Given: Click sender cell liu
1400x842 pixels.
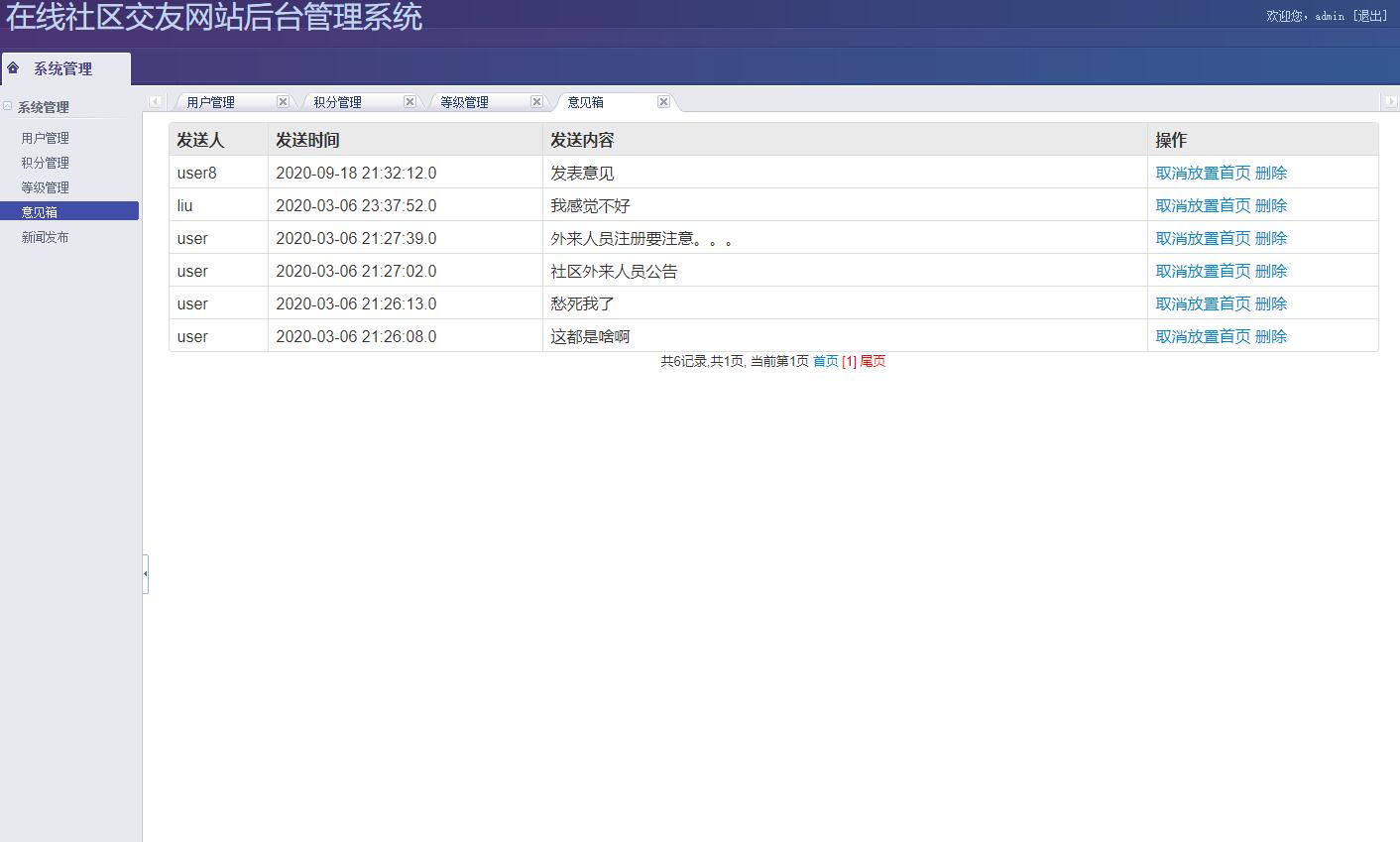Looking at the screenshot, I should pyautogui.click(x=184, y=205).
